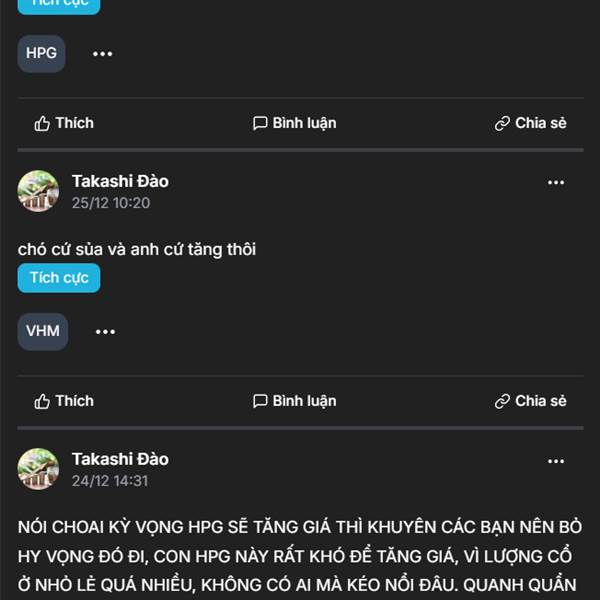This screenshot has height=600, width=600.
Task: Share the 25/12 10:20 post
Action: 530,401
